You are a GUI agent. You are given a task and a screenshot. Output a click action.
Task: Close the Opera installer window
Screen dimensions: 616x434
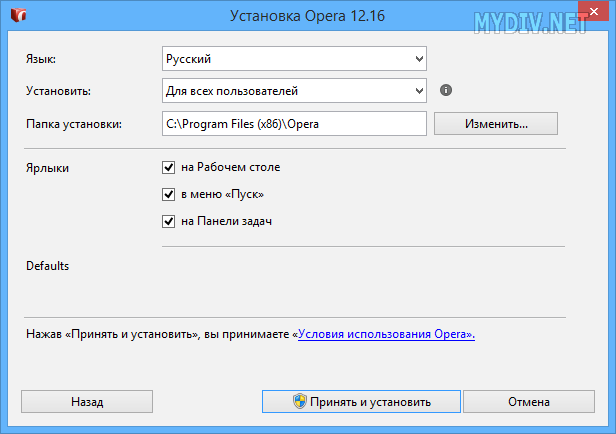[594, 12]
